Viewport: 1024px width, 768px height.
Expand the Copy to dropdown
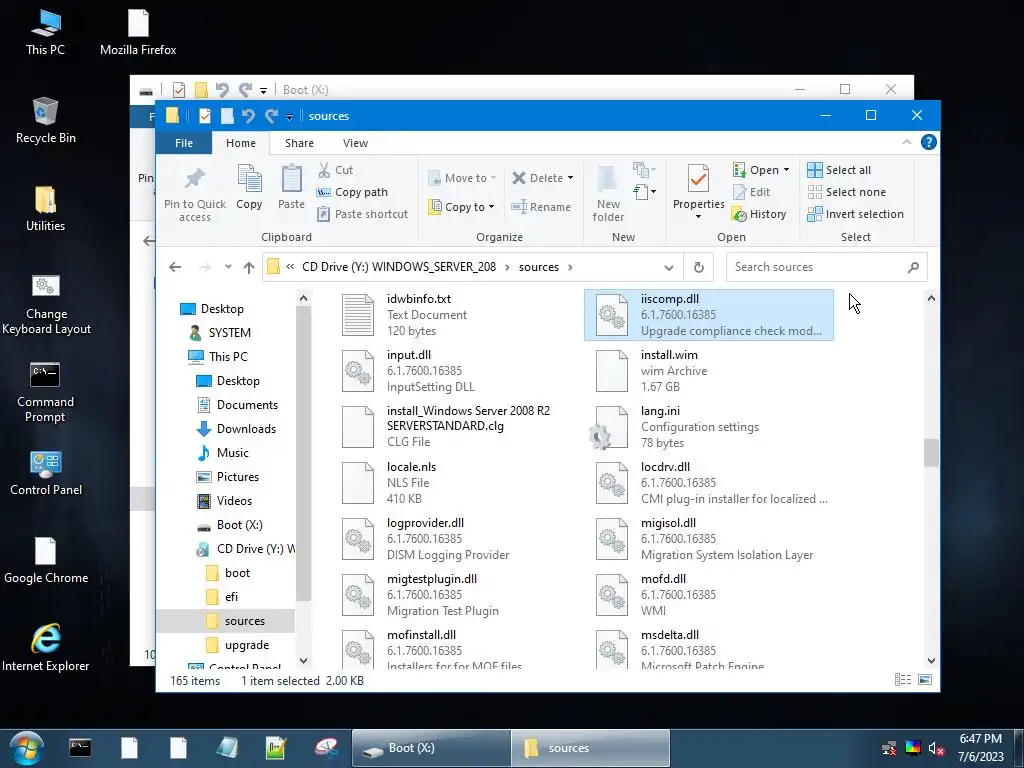coord(492,207)
